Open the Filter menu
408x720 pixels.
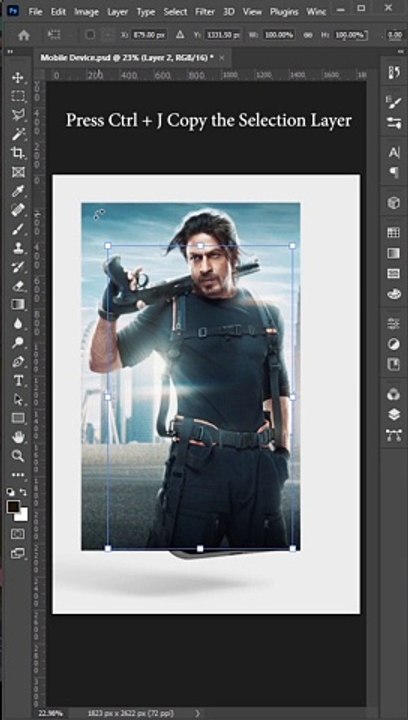205,12
